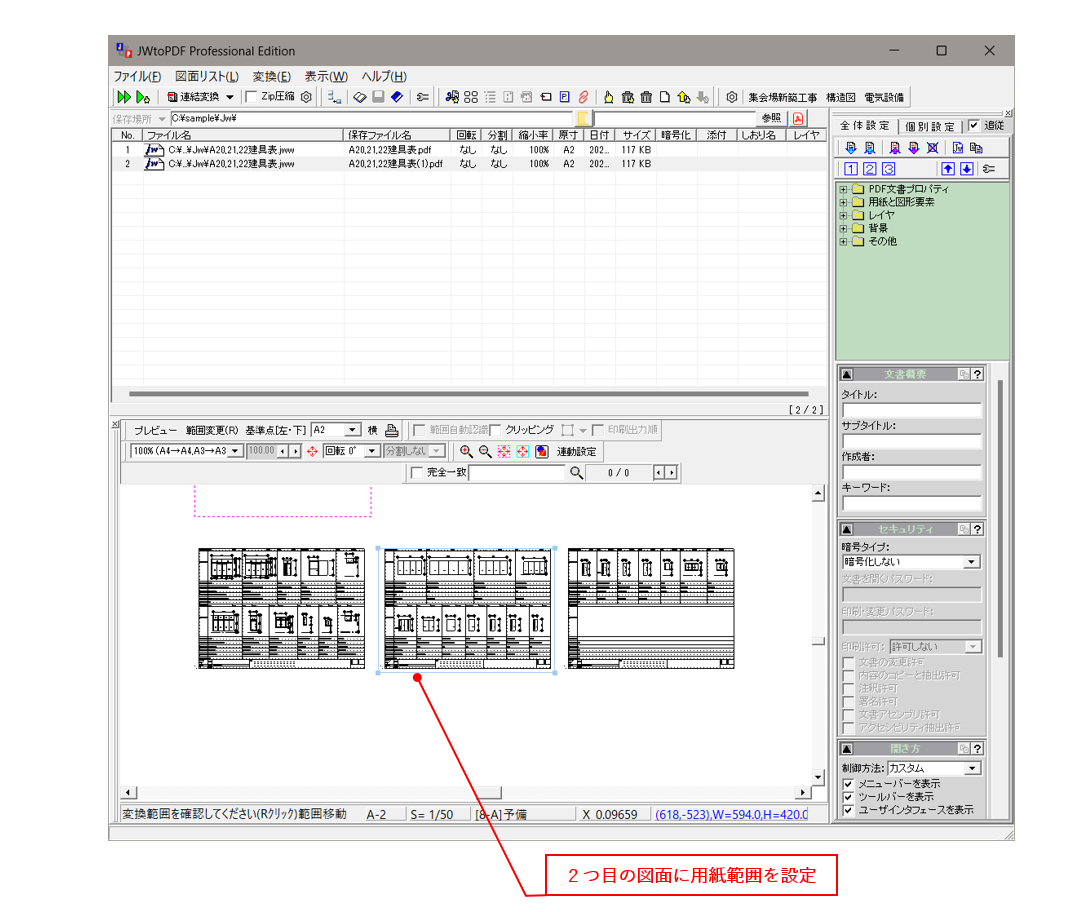This screenshot has height=912, width=1068.
Task: Click the zoom out magnifier in preview toolbar
Action: (x=485, y=451)
